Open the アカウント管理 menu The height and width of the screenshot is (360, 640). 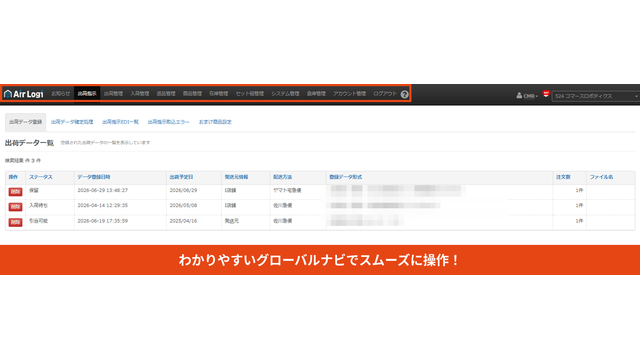(349, 93)
